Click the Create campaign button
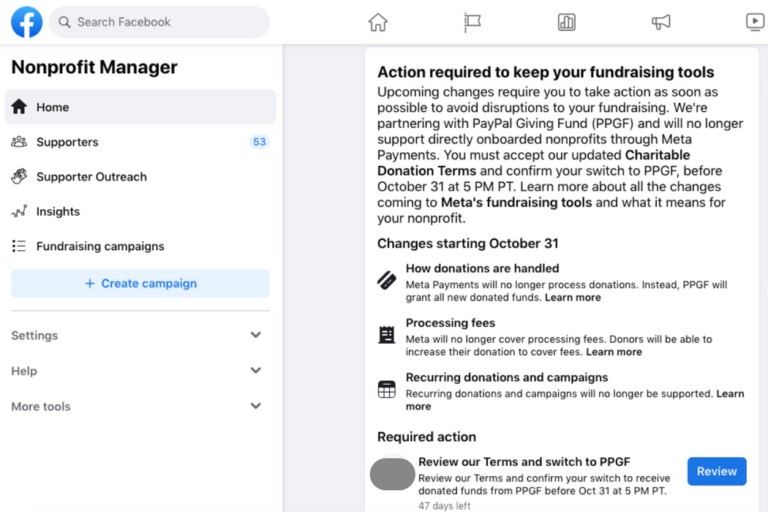Viewport: 768px width, 512px height. click(x=140, y=283)
